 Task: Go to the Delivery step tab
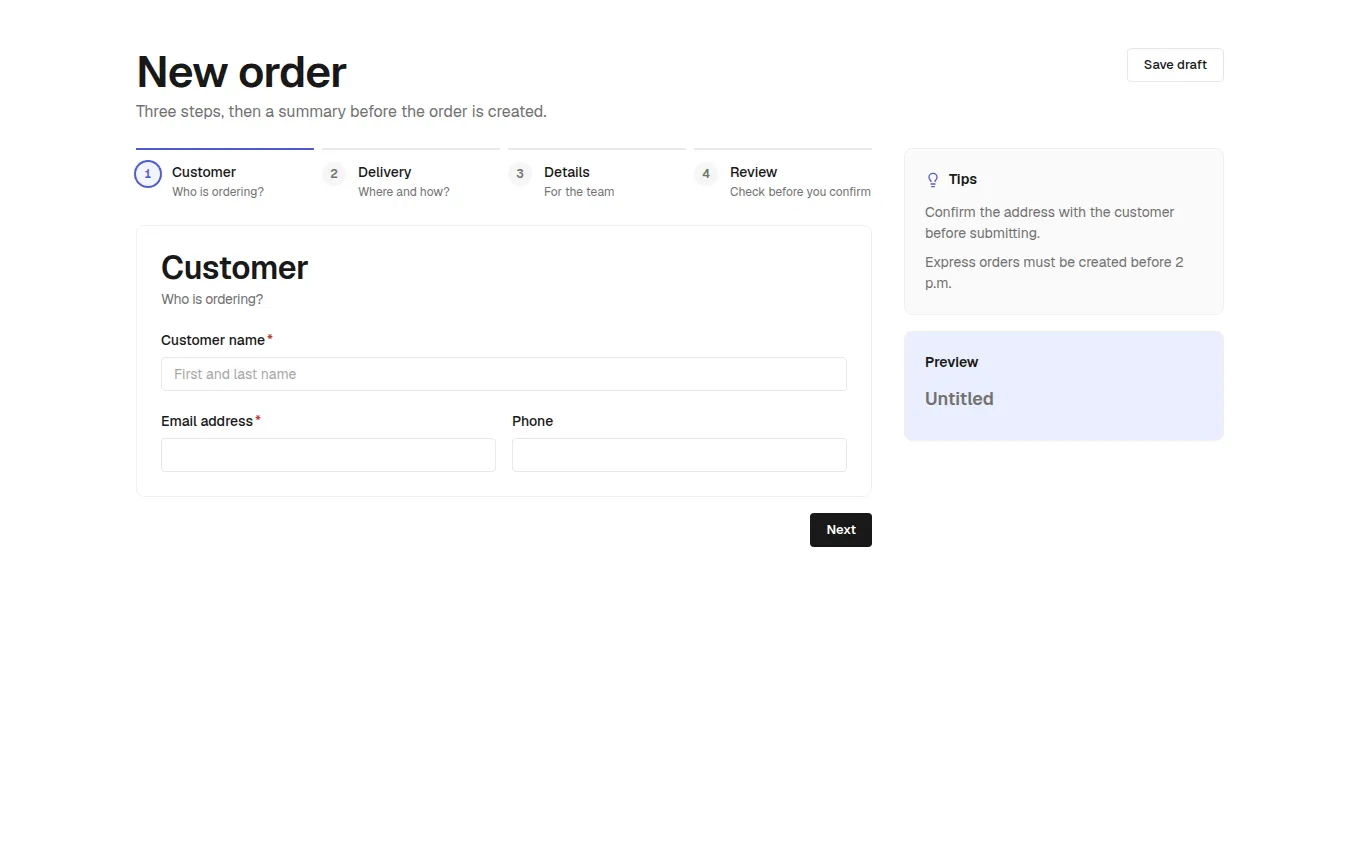tap(411, 178)
